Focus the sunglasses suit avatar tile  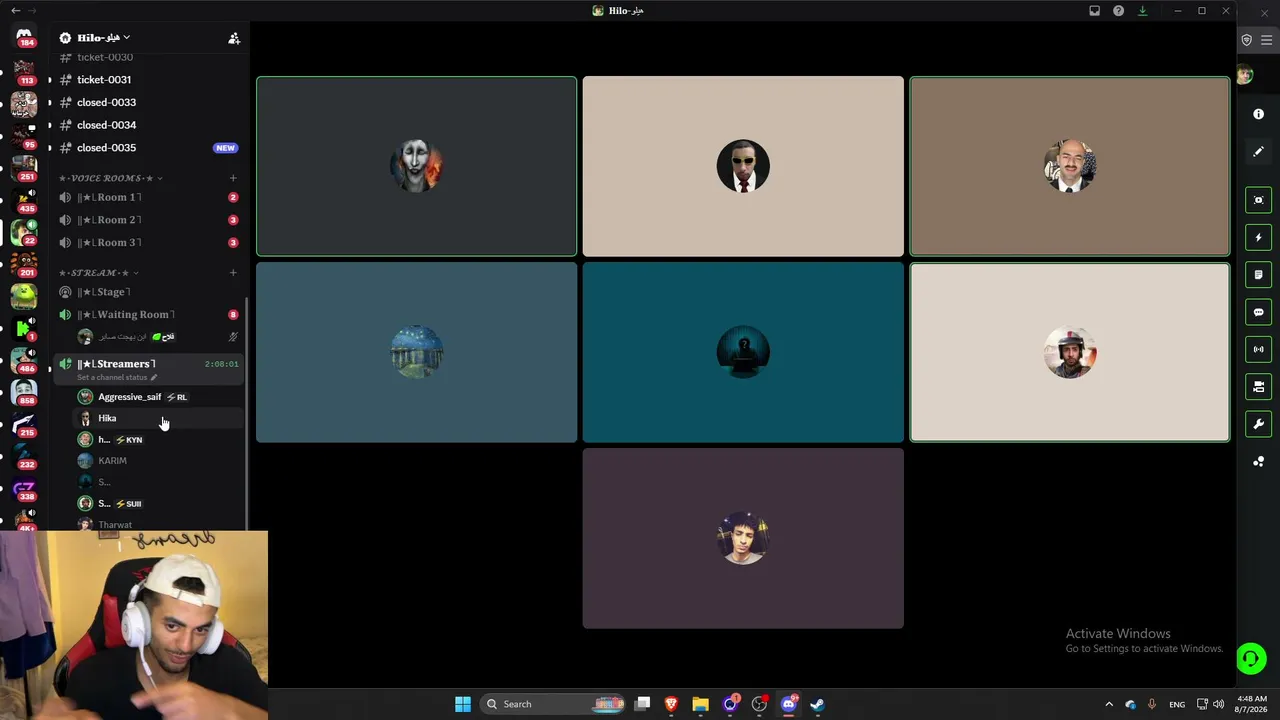coord(743,166)
